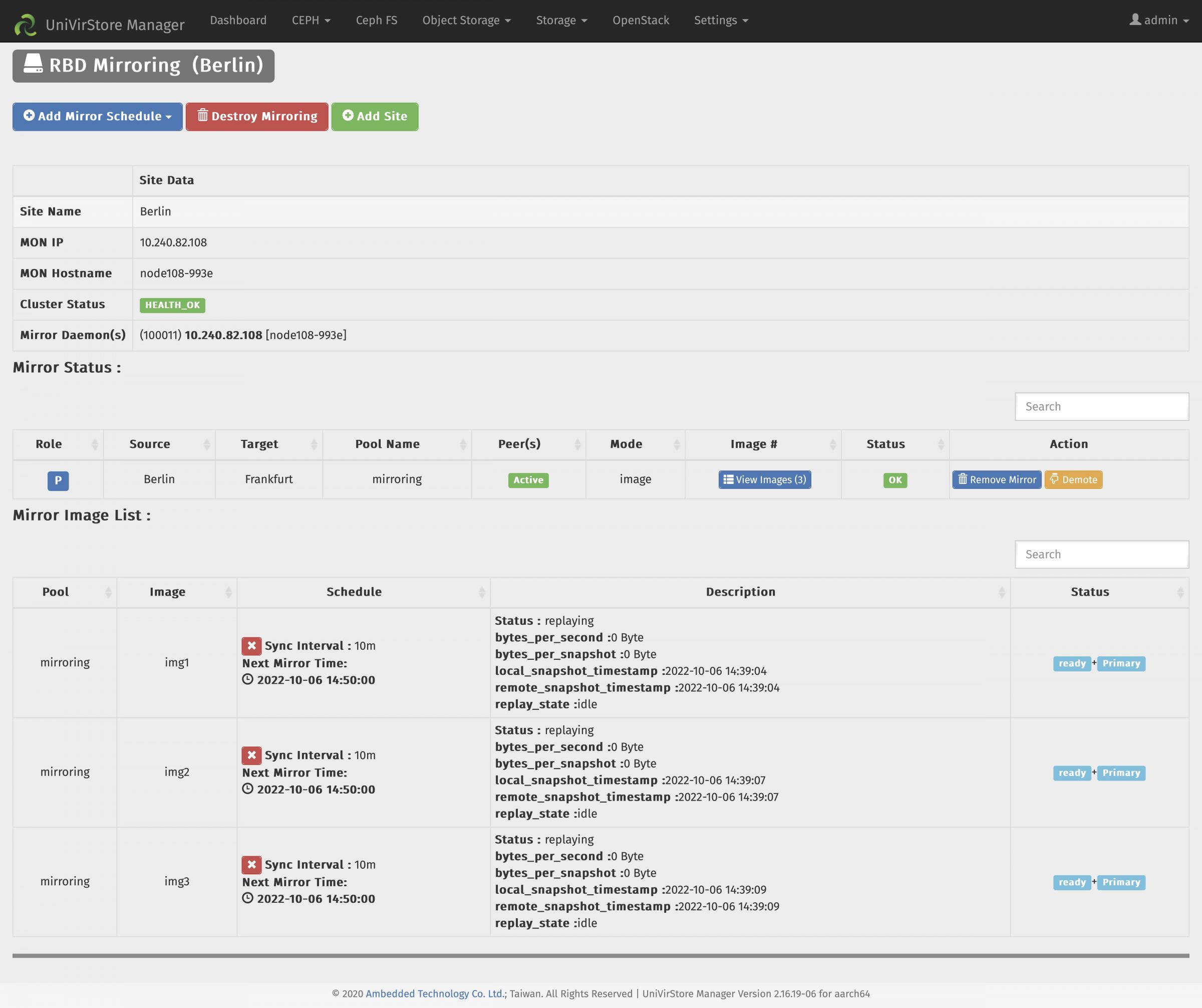Go to the Dashboard menu item
Image resolution: width=1202 pixels, height=1008 pixels.
coord(238,21)
